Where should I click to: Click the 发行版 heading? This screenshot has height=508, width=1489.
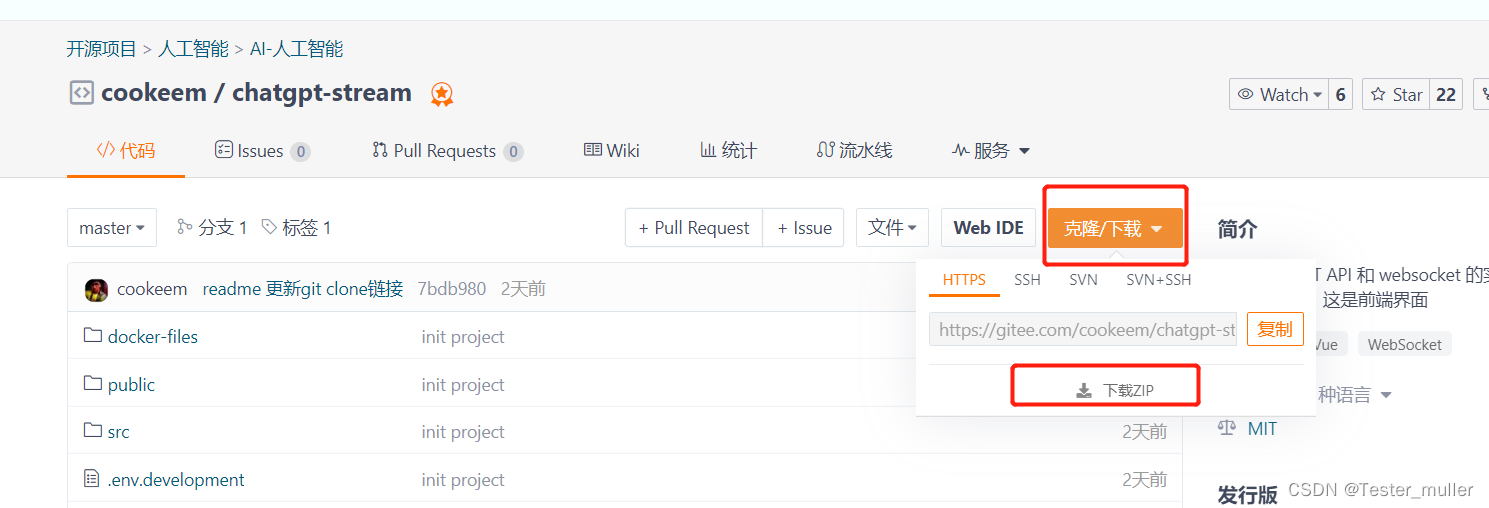(x=1247, y=495)
